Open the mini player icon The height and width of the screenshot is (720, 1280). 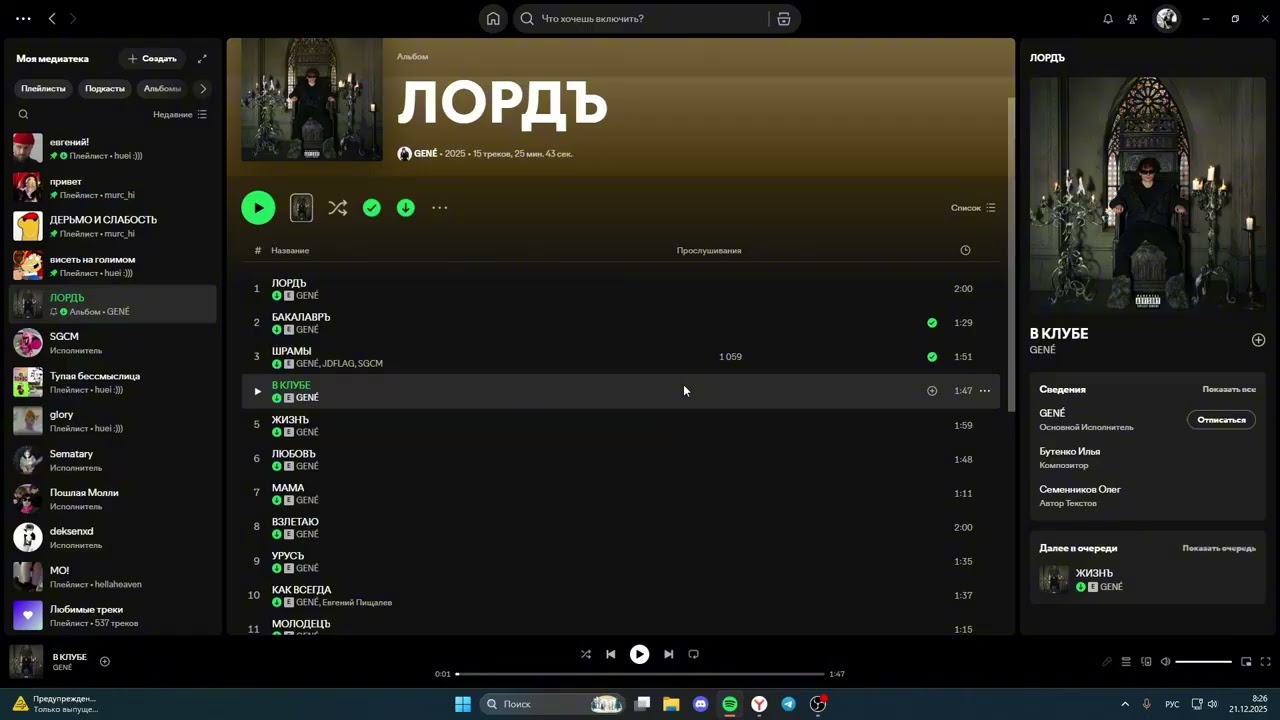1246,661
